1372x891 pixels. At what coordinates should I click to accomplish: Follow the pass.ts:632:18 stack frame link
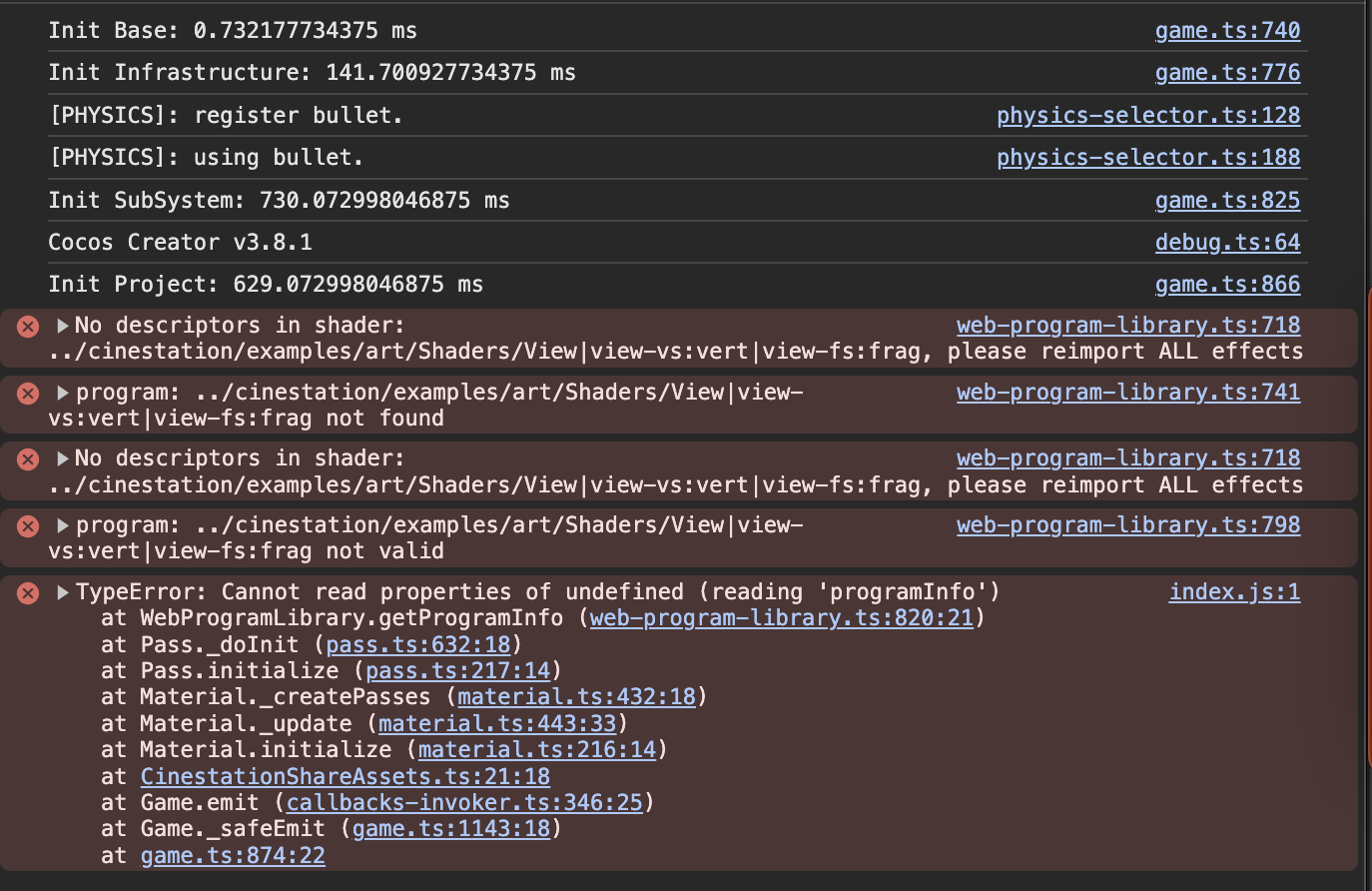pyautogui.click(x=418, y=645)
